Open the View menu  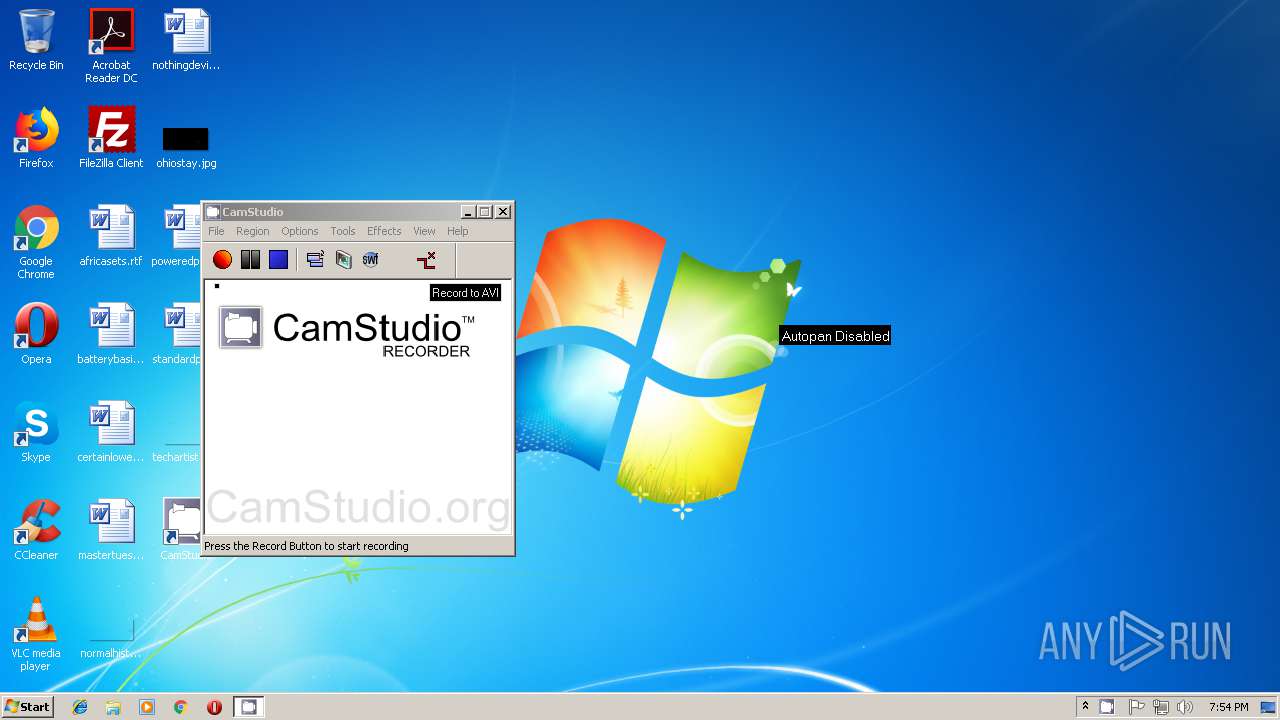click(424, 231)
